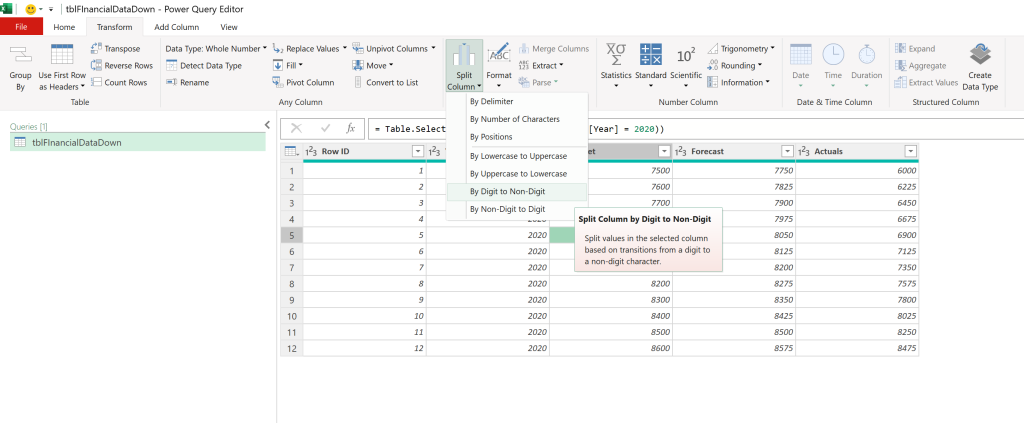
Task: Open the File tab
Action: coord(22,27)
